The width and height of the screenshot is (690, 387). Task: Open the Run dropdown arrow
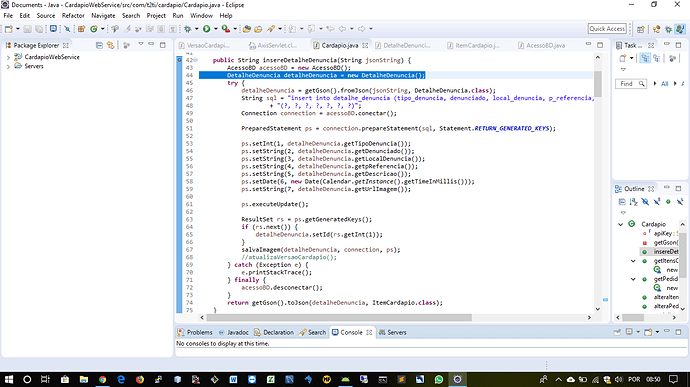pyautogui.click(x=216, y=29)
